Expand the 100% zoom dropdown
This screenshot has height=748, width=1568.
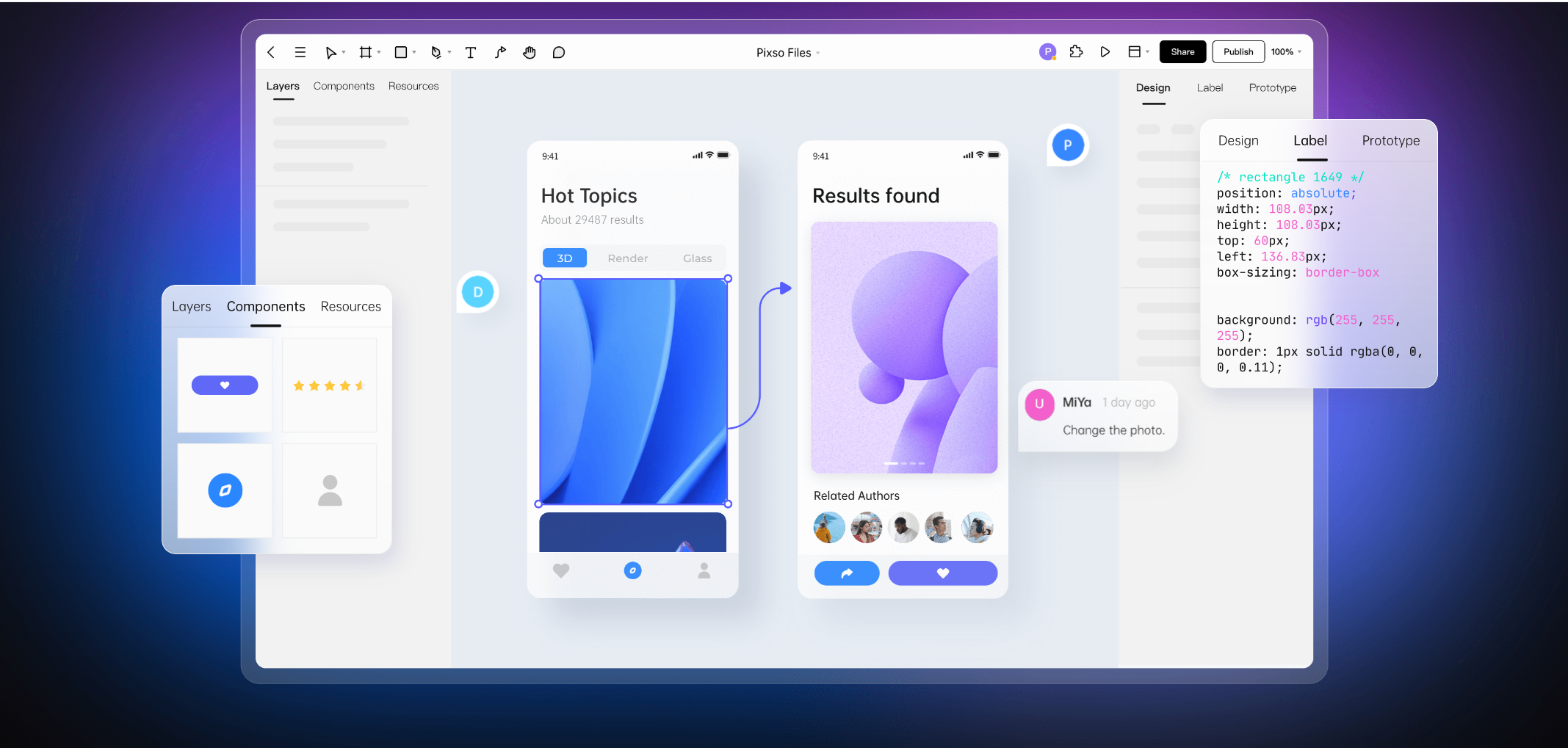click(x=1287, y=51)
